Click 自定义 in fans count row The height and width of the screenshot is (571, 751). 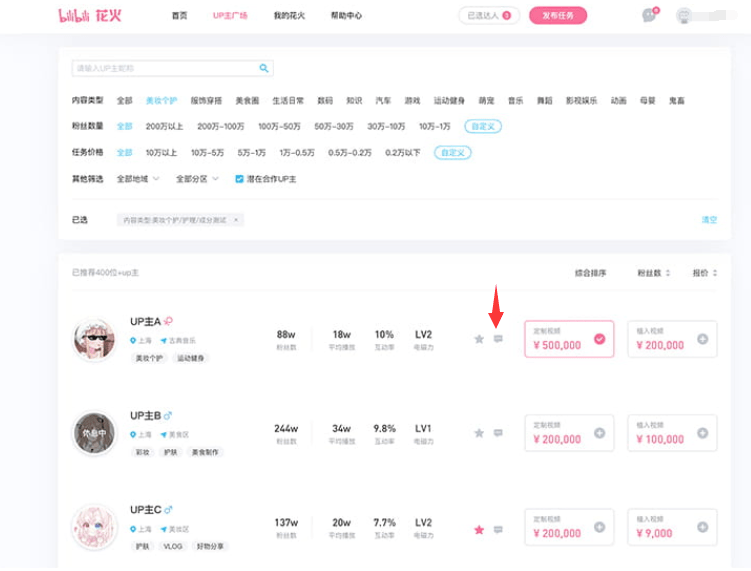[x=483, y=126]
